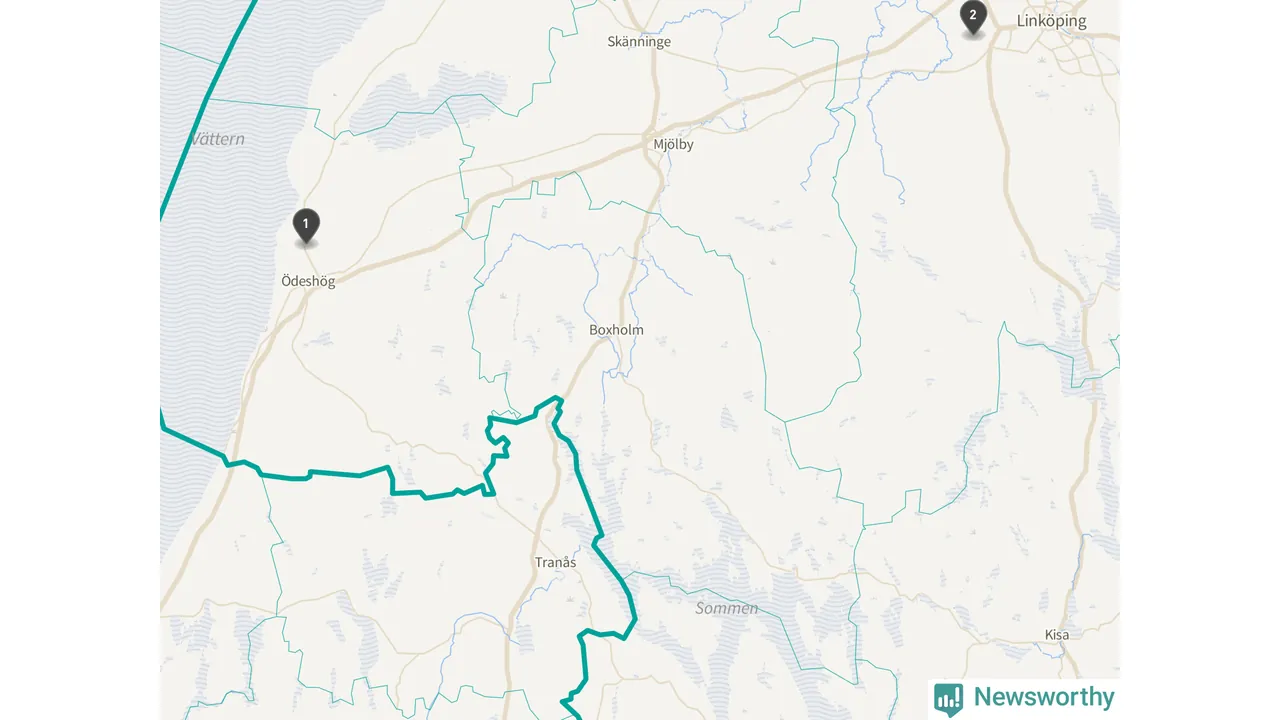1280x720 pixels.
Task: Click map marker number 2 near Linköping
Action: coord(973,18)
